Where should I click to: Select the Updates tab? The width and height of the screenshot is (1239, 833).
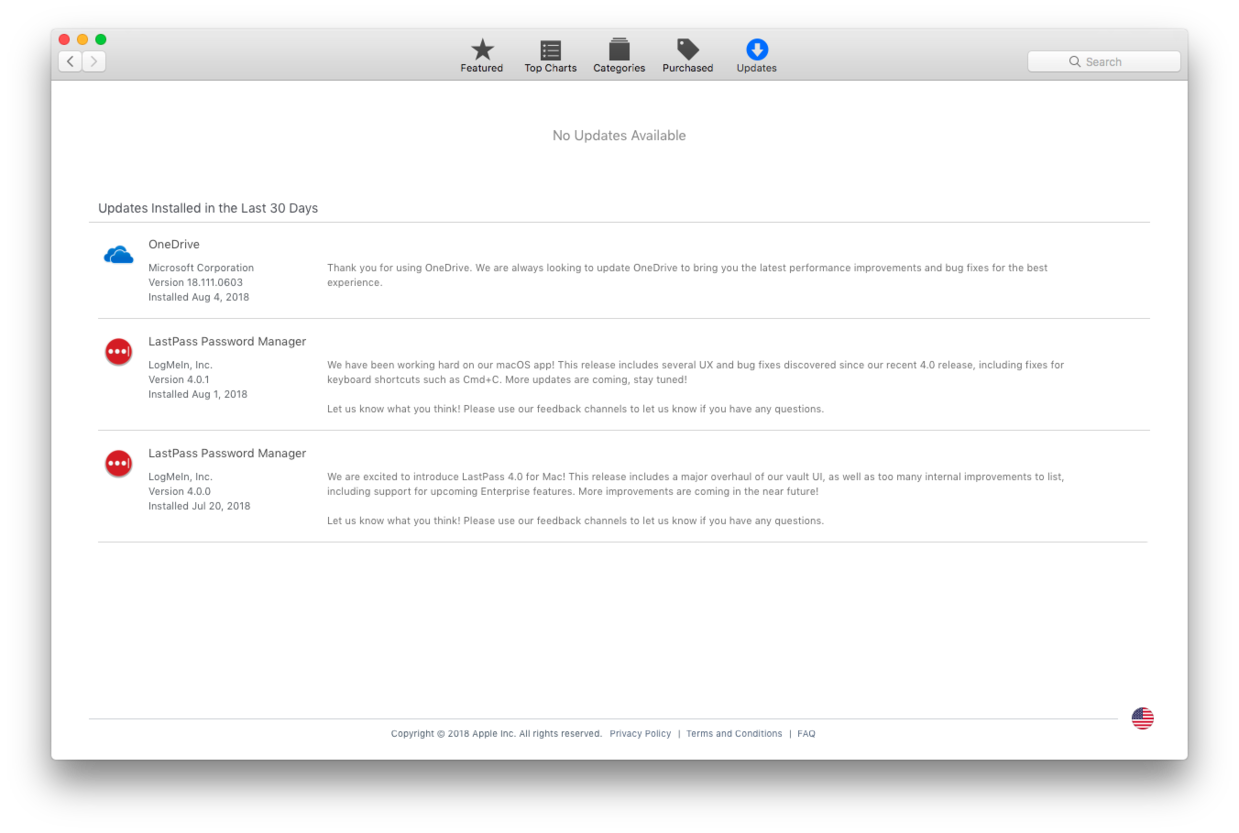click(757, 56)
